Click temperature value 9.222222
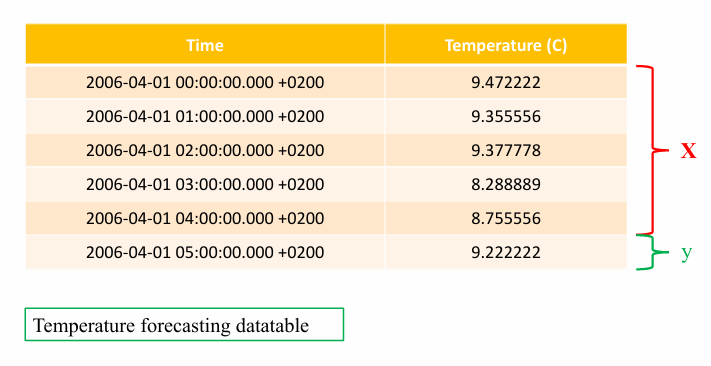 point(506,252)
